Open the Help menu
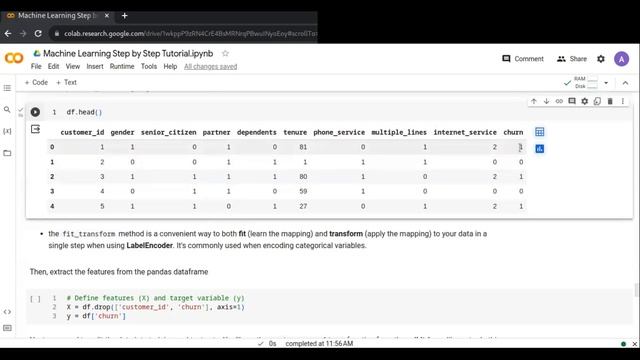The image size is (640, 360). coord(170,66)
